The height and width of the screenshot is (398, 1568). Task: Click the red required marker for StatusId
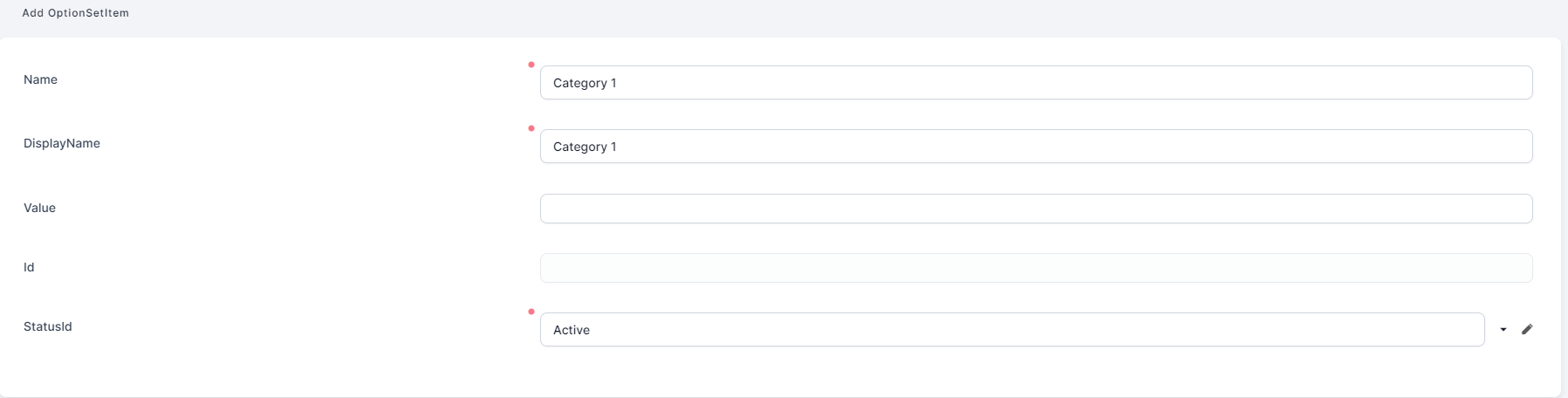[x=531, y=312]
